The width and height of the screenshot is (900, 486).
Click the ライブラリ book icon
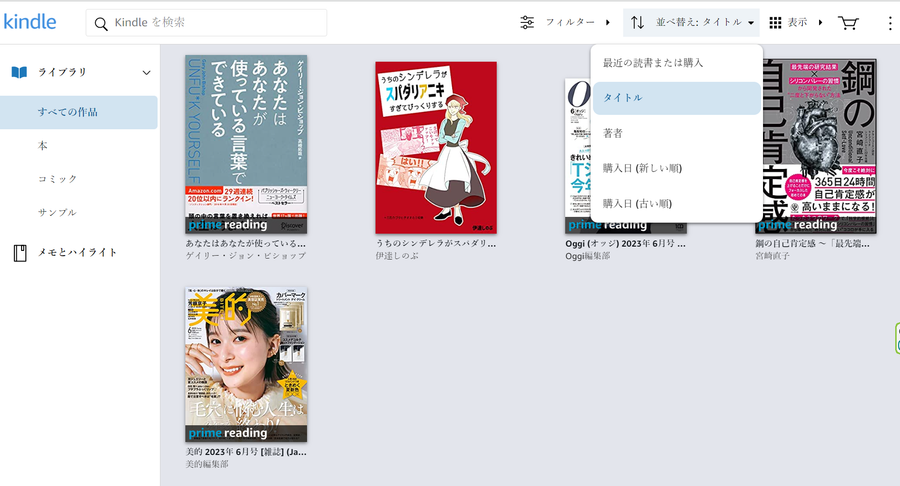pyautogui.click(x=20, y=72)
